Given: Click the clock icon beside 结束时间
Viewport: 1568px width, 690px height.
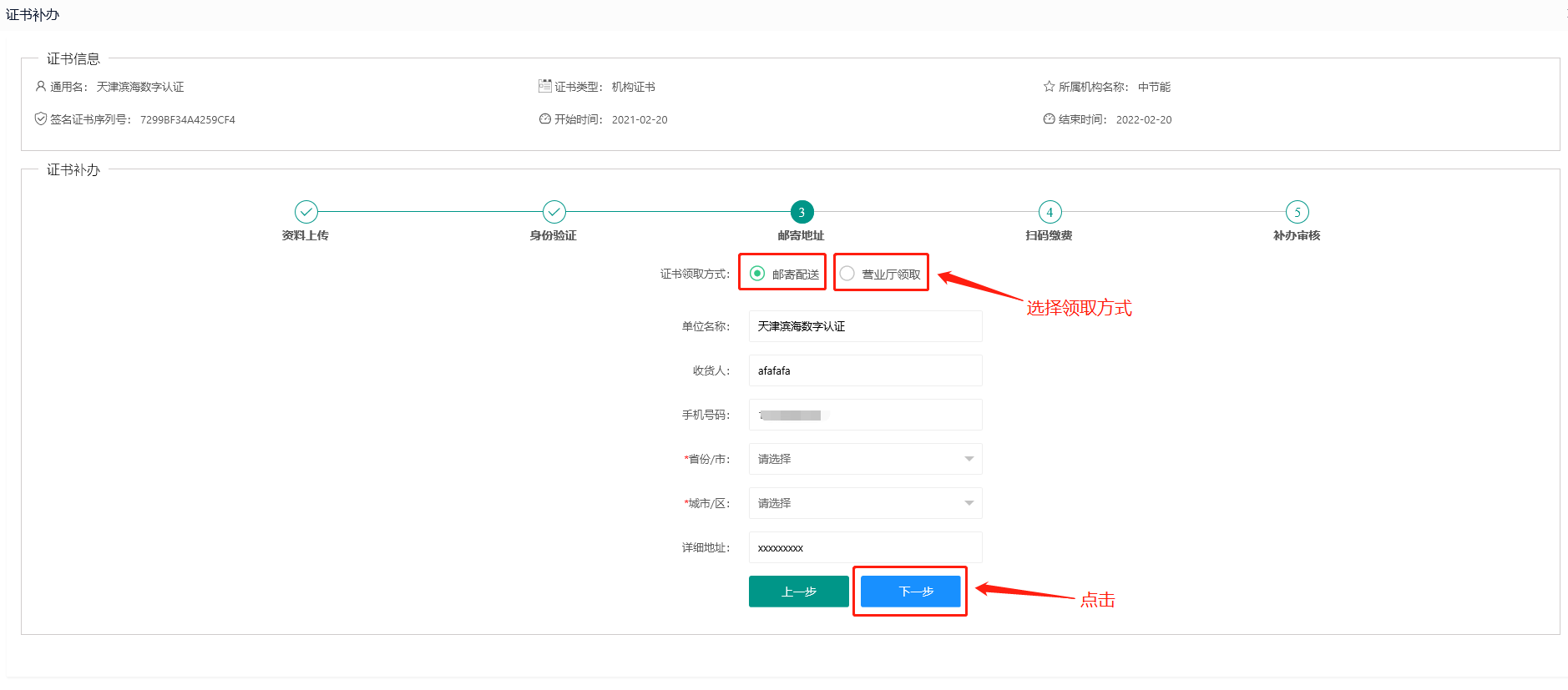Looking at the screenshot, I should pos(1049,118).
